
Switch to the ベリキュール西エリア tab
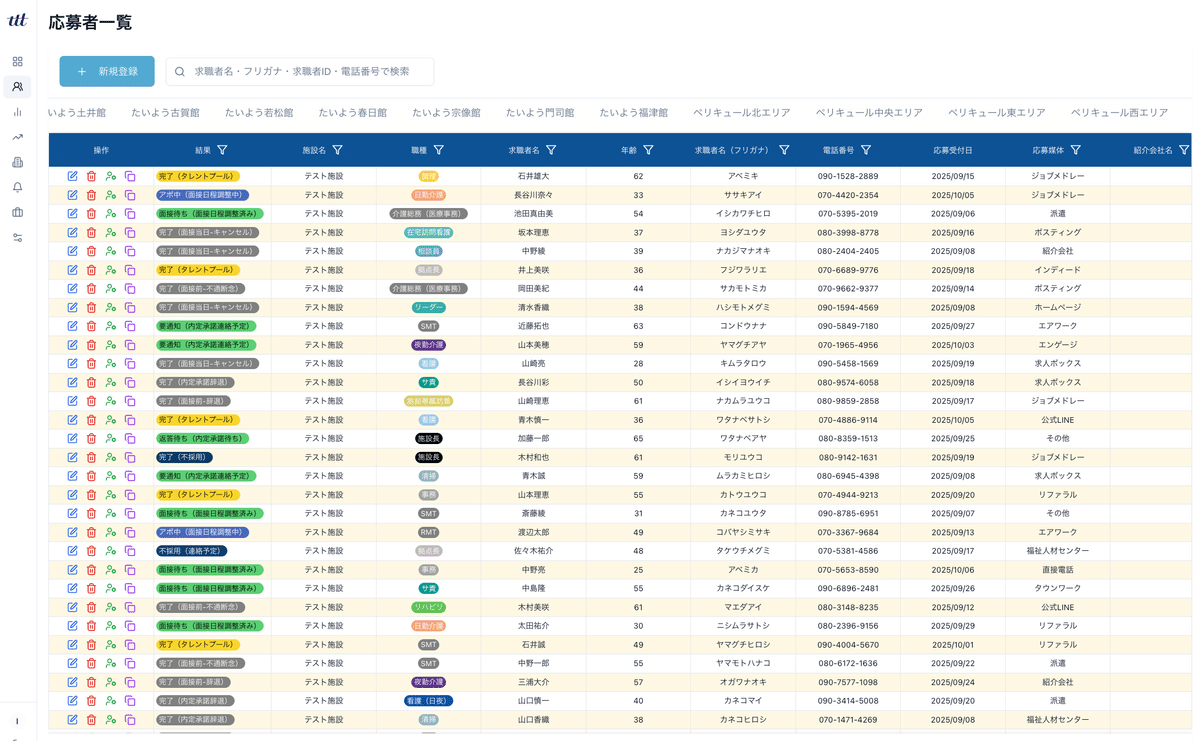[x=1119, y=113]
